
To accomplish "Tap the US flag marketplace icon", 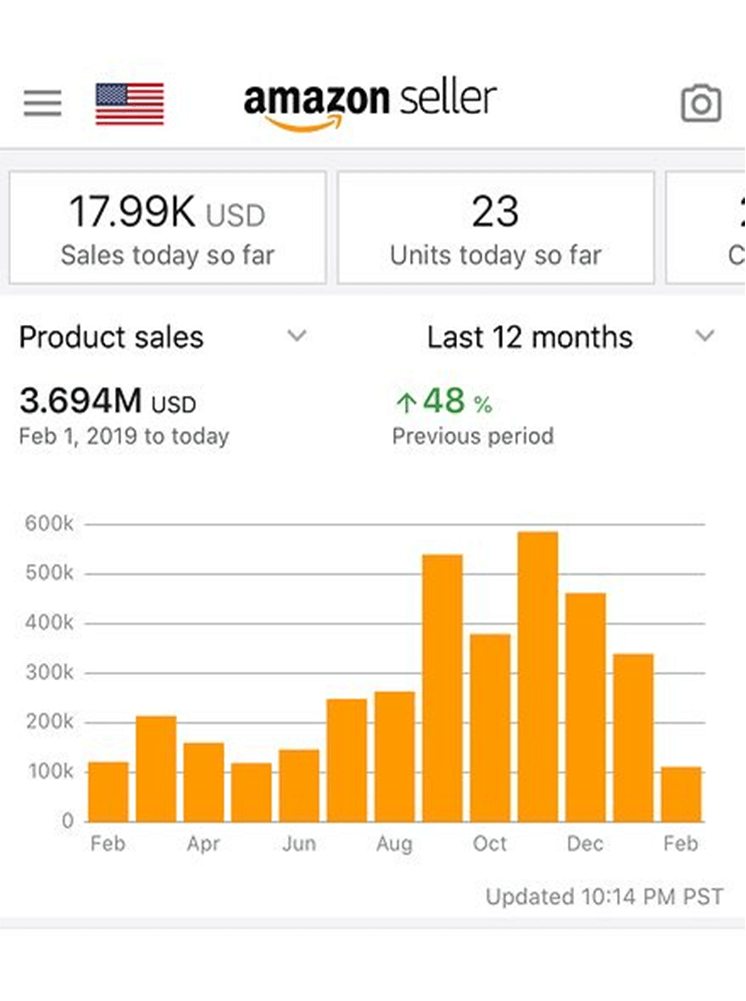I will 129,104.
